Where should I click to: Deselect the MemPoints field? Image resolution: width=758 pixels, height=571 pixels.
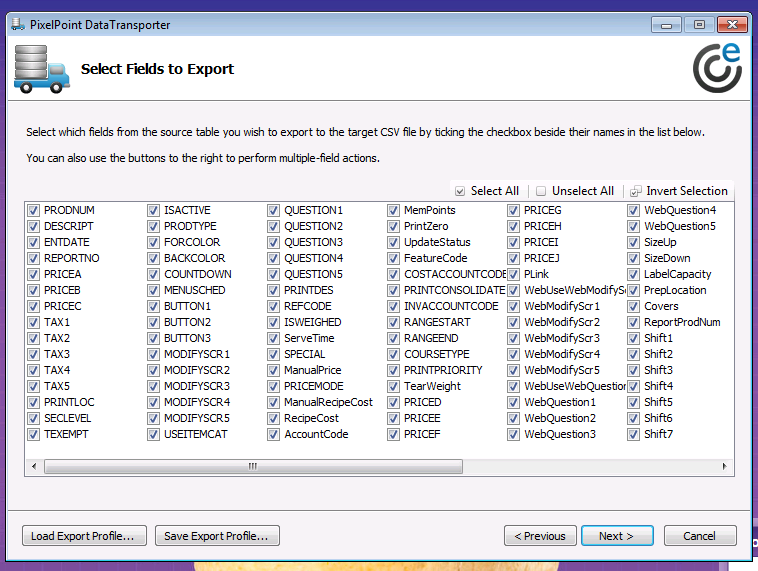point(394,211)
